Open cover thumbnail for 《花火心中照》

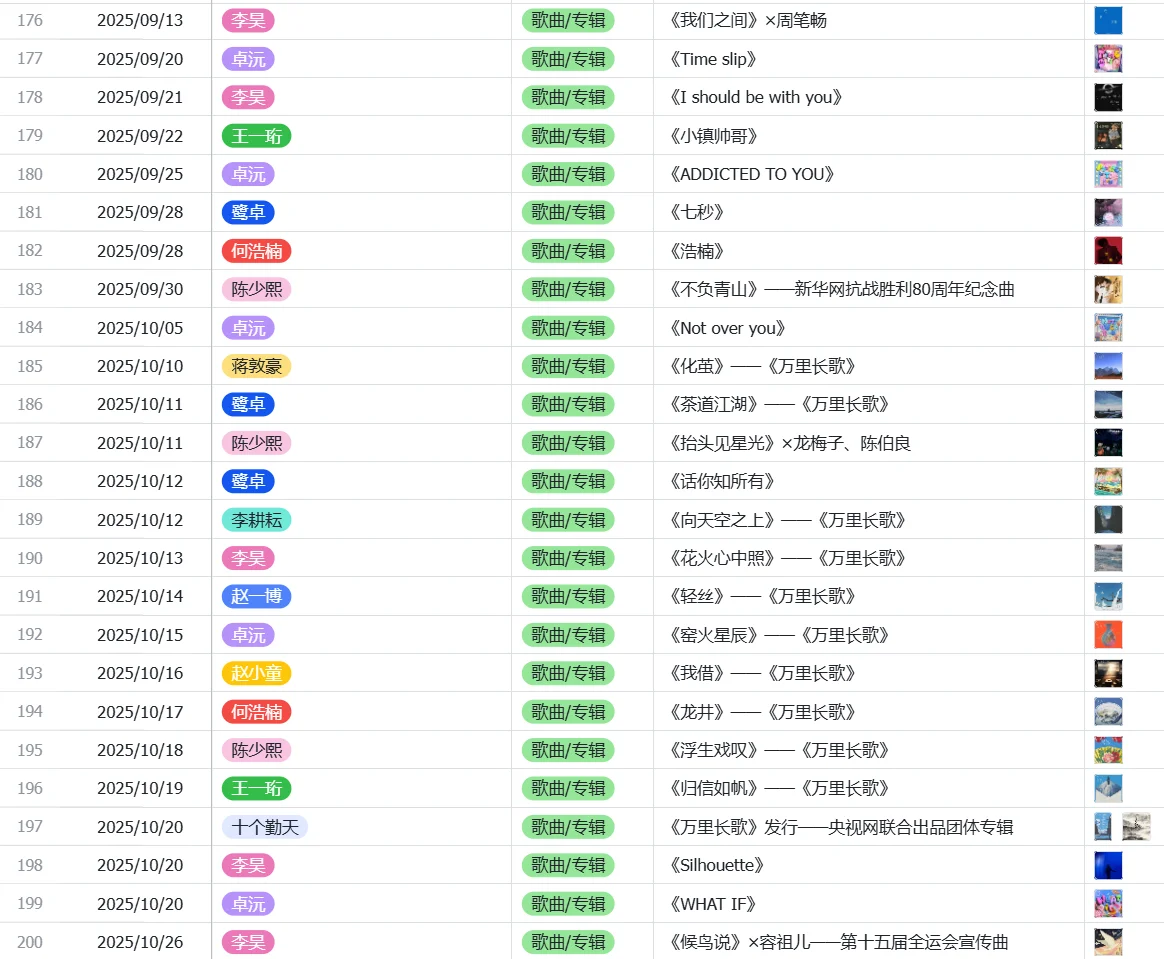[x=1108, y=558]
